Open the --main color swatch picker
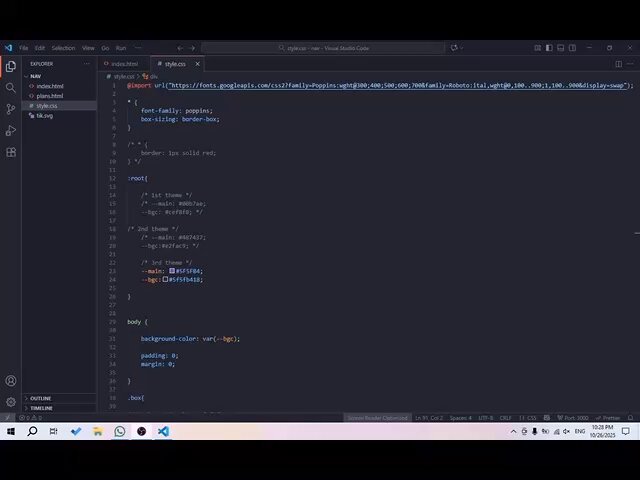The width and height of the screenshot is (640, 480). pyautogui.click(x=172, y=271)
